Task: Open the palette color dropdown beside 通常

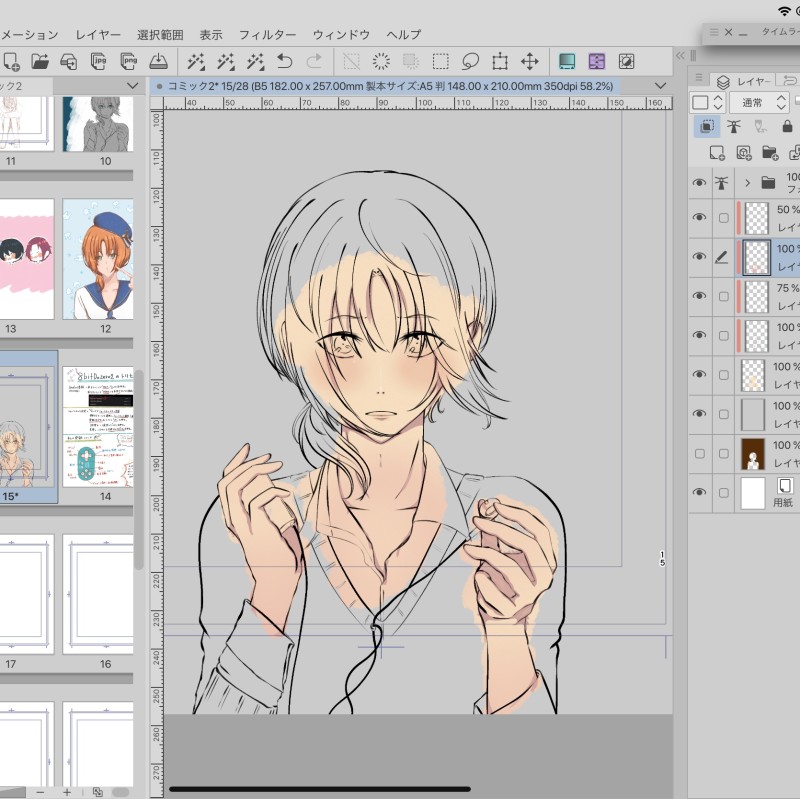Action: point(718,103)
